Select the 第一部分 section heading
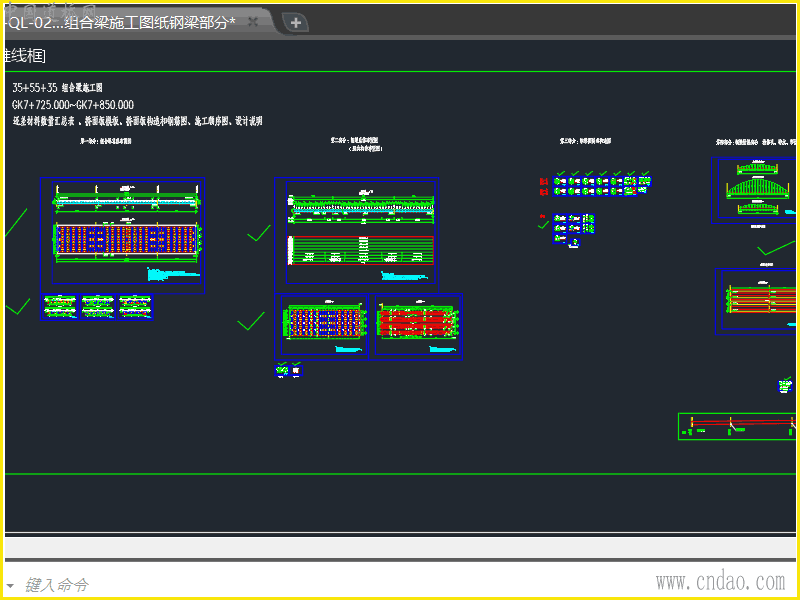This screenshot has width=800, height=600. tap(106, 141)
